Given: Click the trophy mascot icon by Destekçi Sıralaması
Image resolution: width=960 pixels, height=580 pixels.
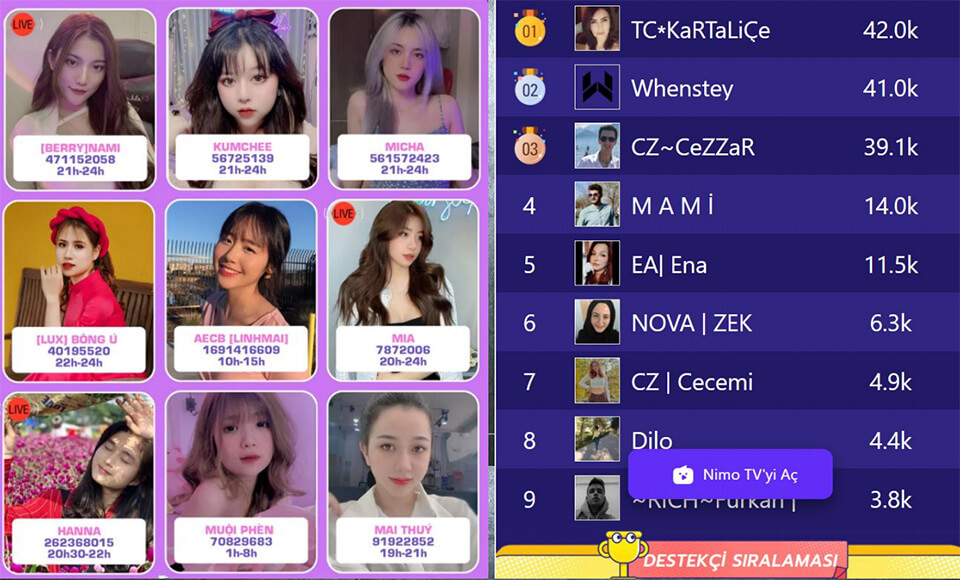Looking at the screenshot, I should tap(623, 552).
